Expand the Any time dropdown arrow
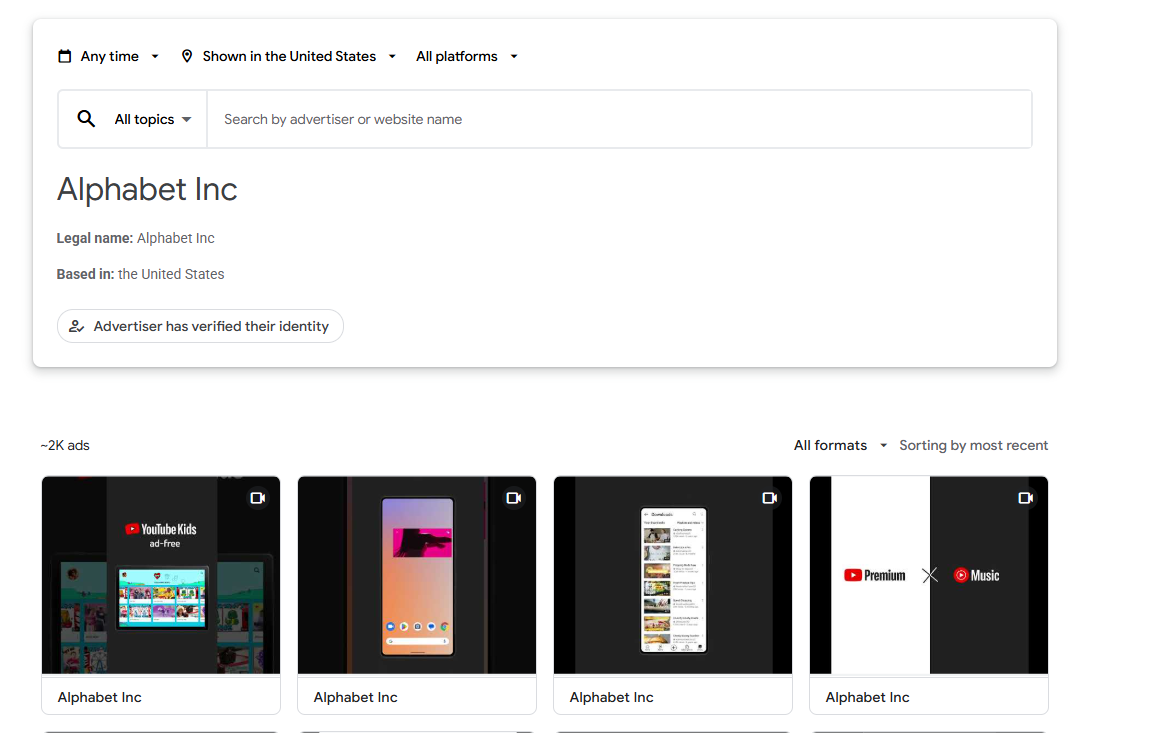 155,56
